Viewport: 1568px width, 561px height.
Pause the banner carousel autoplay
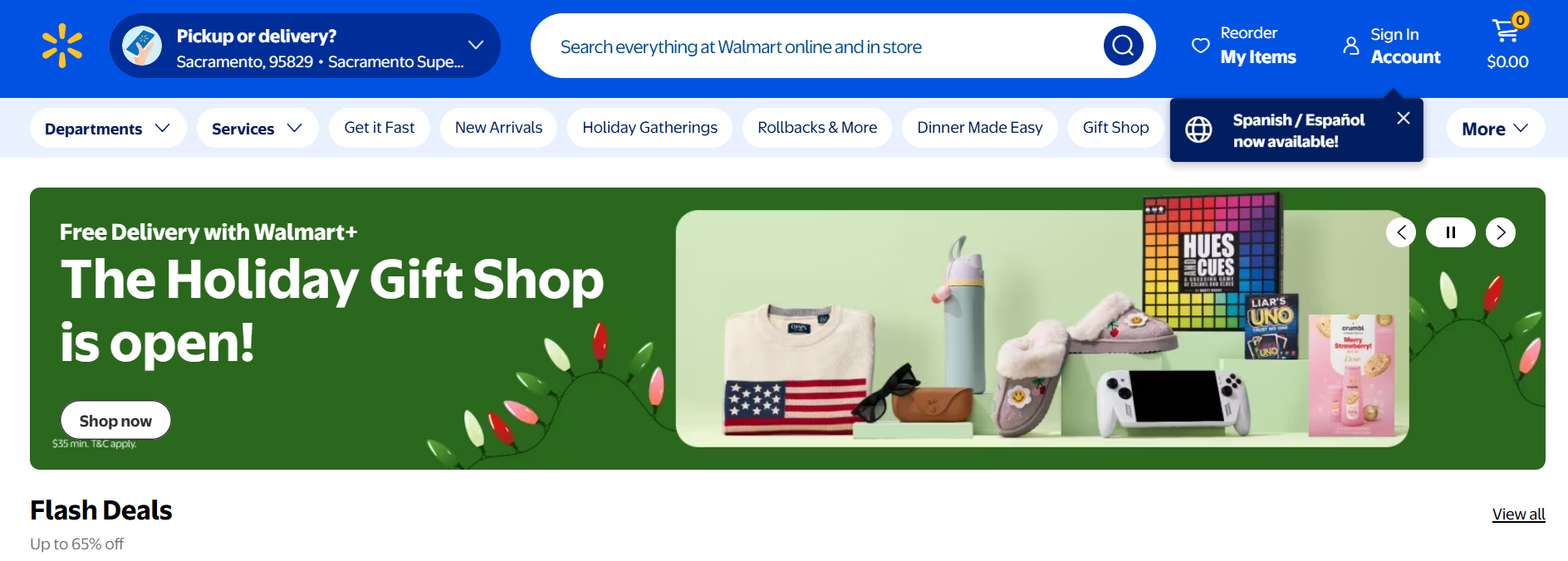(x=1451, y=232)
